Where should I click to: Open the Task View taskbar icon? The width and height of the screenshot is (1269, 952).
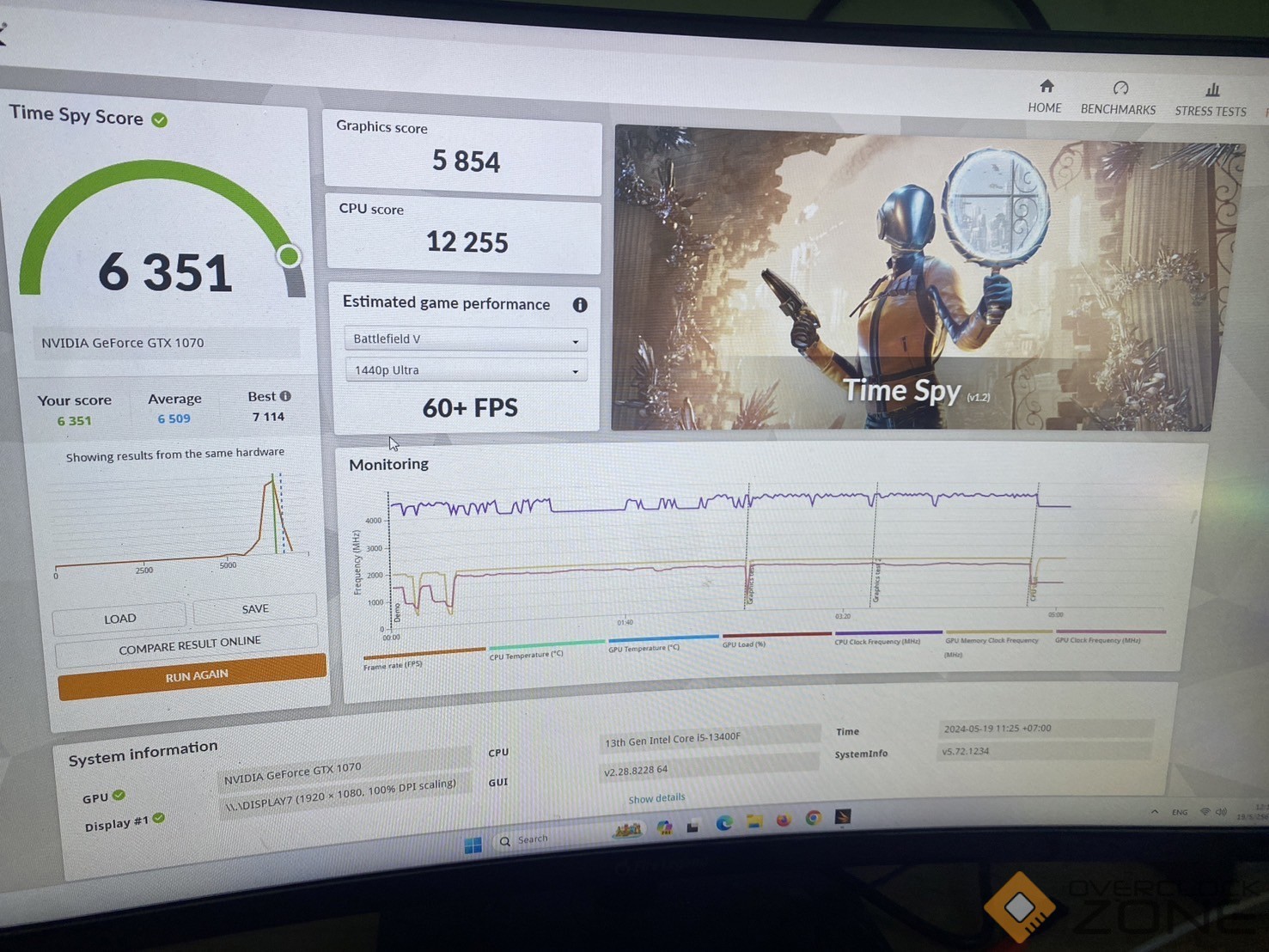(692, 827)
